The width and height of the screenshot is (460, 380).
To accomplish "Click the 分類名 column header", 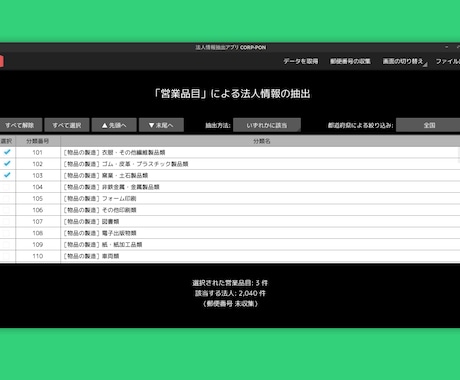I will pos(261,141).
